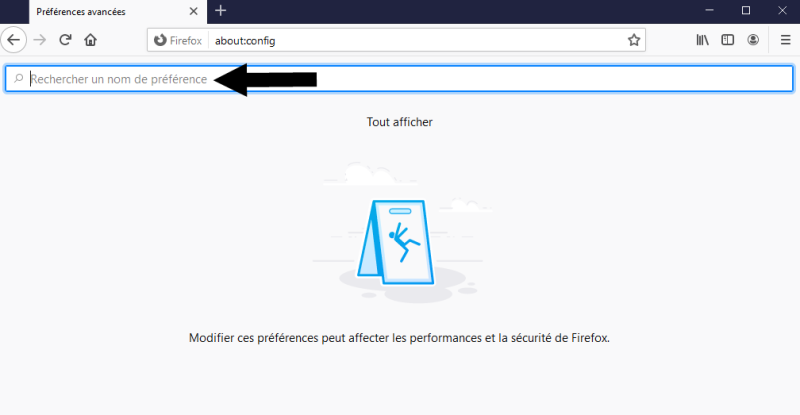Open the Library bookshelf icon

(x=703, y=40)
